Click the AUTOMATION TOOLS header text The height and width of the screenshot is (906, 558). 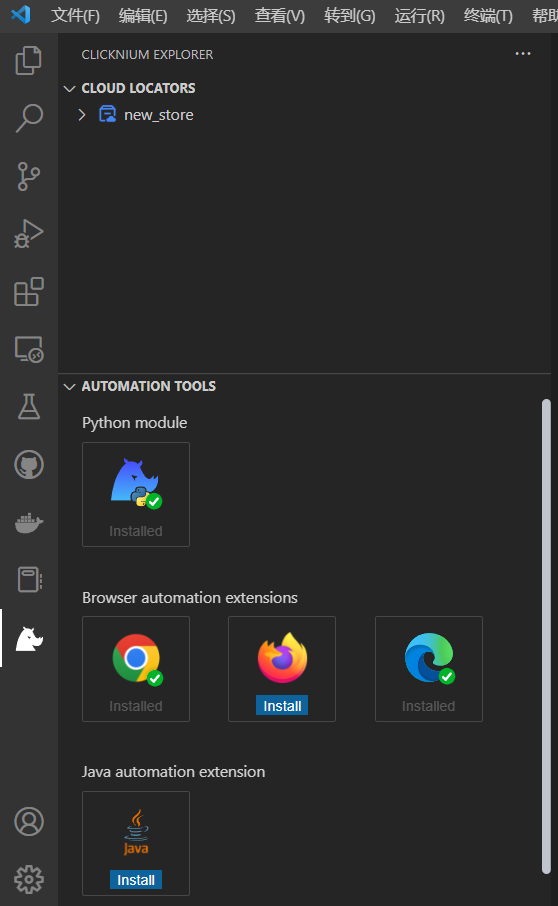click(148, 387)
